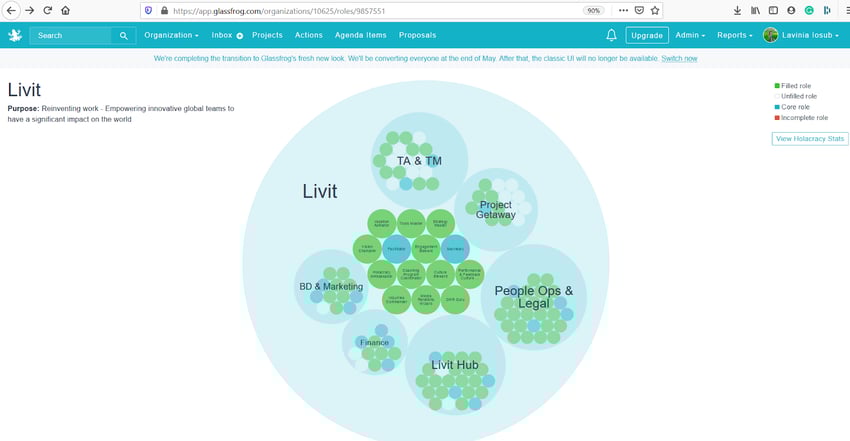This screenshot has height=441, width=850.
Task: Toggle the Firefox sidebar icon
Action: coord(774,10)
